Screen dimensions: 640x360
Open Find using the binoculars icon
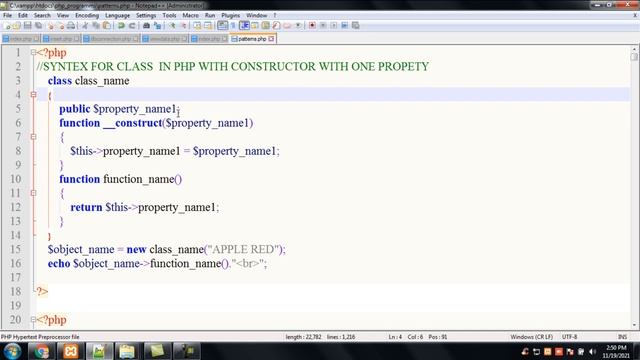coord(146,26)
